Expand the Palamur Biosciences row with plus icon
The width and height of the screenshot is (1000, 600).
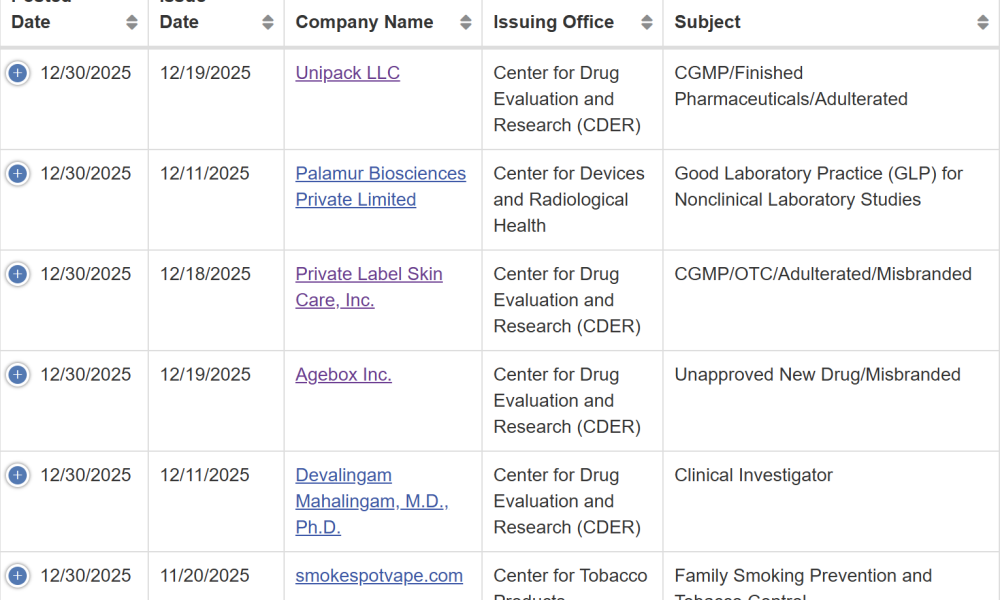18,173
